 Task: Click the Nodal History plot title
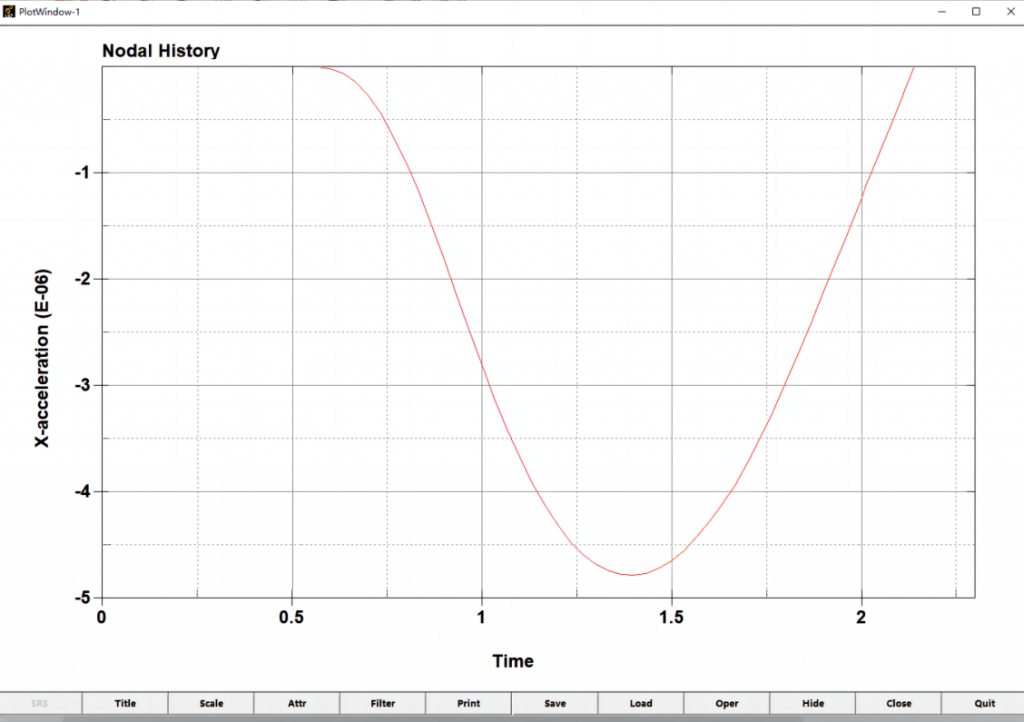coord(161,51)
